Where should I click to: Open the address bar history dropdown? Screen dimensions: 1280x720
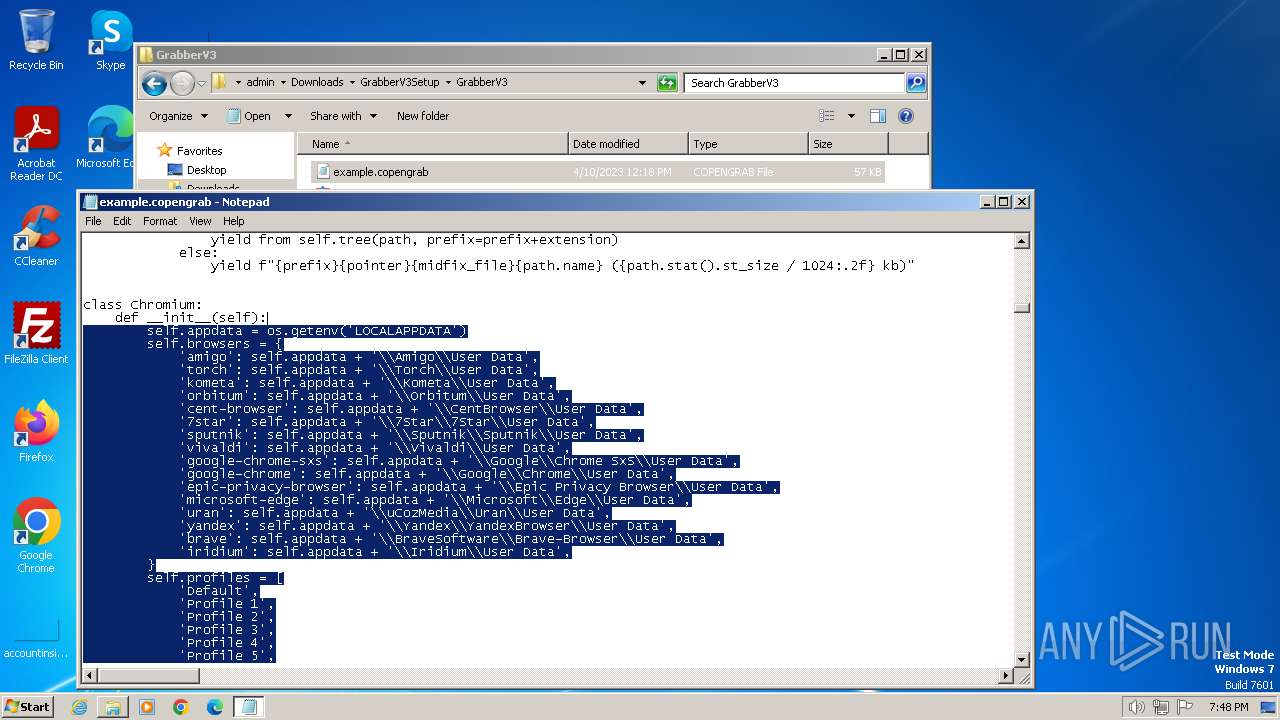pyautogui.click(x=642, y=83)
